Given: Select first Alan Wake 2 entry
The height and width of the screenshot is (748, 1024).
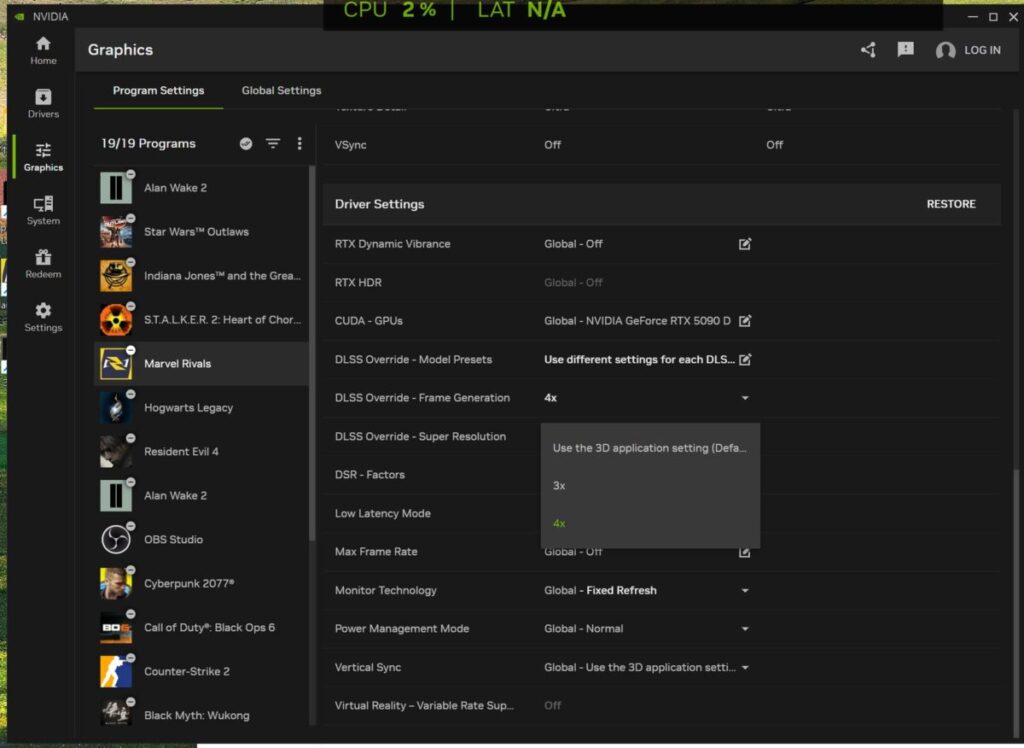Looking at the screenshot, I should click(x=201, y=188).
